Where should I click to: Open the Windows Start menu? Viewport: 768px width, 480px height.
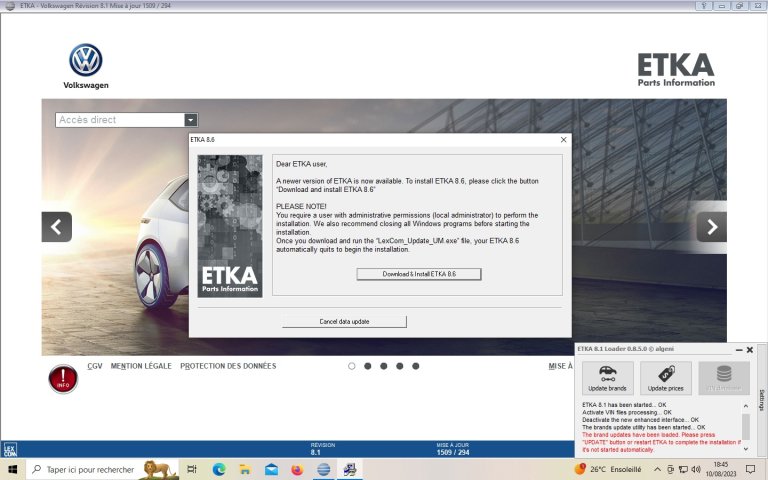(13, 469)
